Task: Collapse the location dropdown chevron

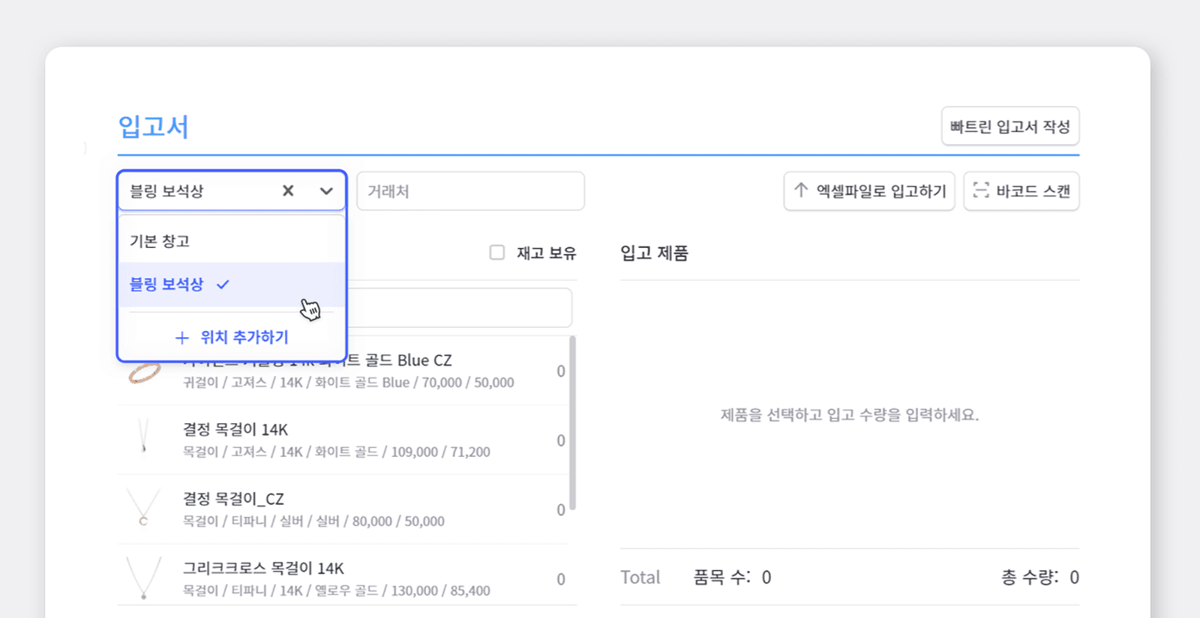Action: [326, 191]
